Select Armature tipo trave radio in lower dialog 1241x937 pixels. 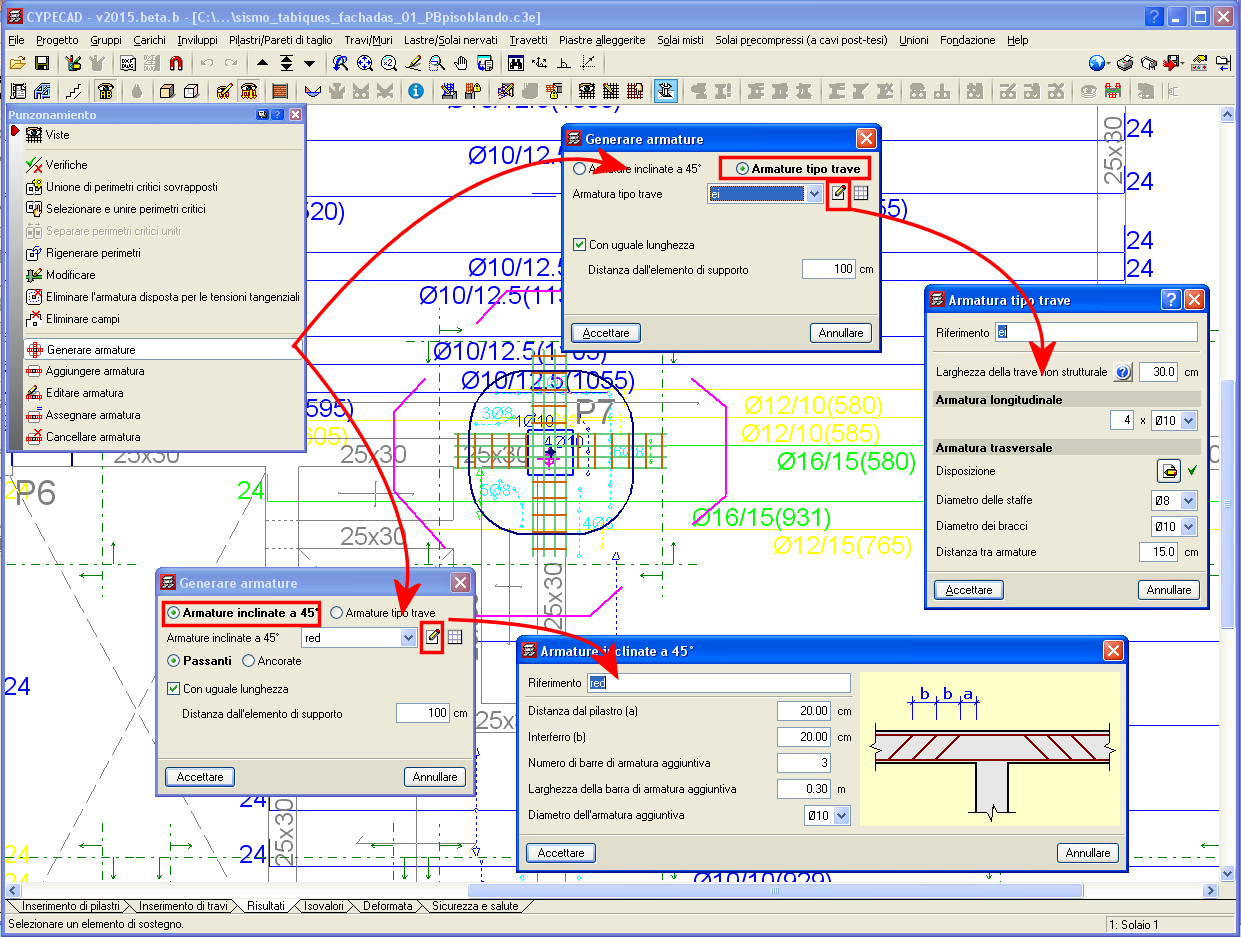(x=337, y=613)
